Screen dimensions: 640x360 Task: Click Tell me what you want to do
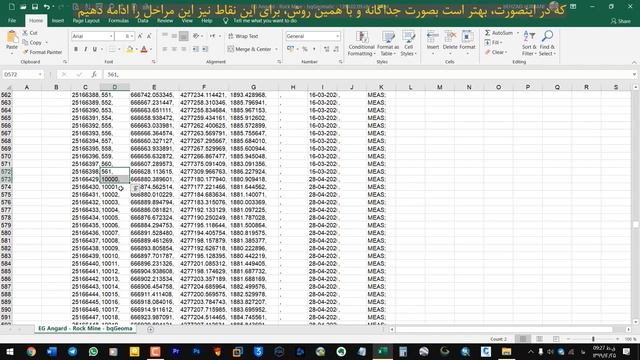click(265, 20)
